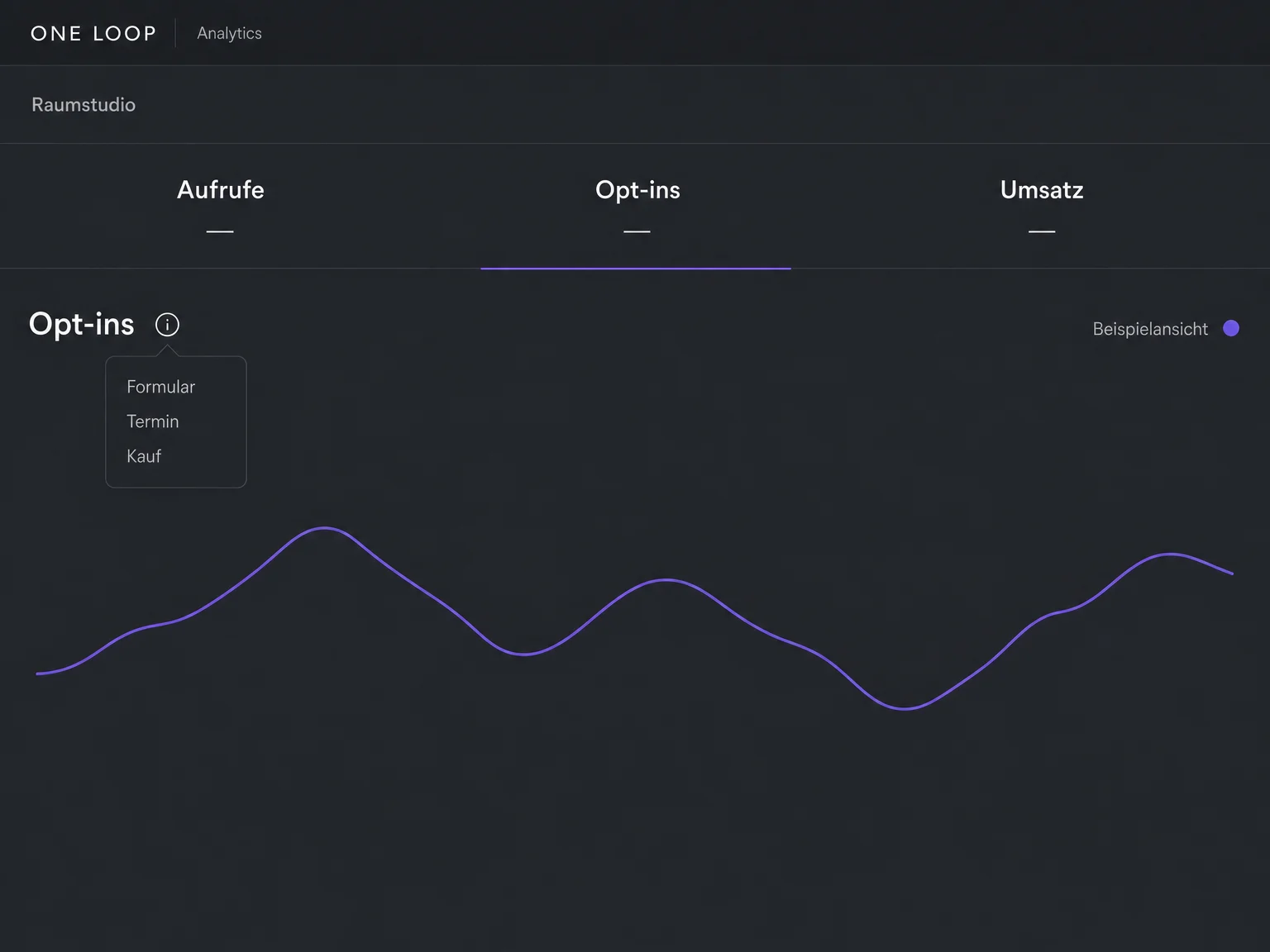This screenshot has height=952, width=1270.
Task: Click the ONE LOOP logo
Action: [x=93, y=34]
